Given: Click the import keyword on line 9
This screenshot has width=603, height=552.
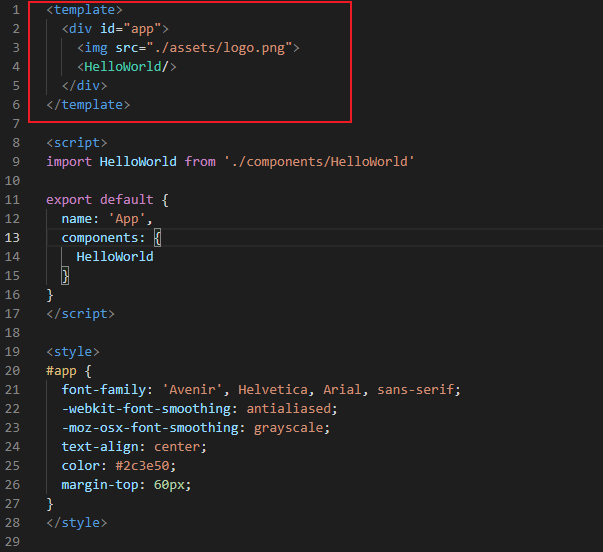Looking at the screenshot, I should click(x=69, y=162).
